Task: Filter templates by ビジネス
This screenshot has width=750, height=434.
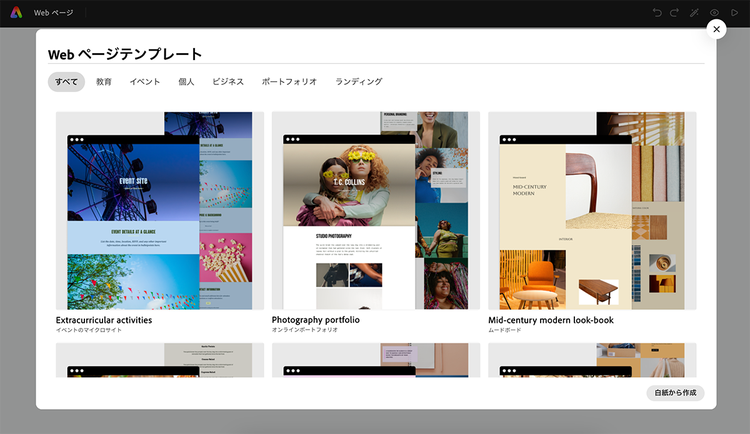Action: [227, 81]
